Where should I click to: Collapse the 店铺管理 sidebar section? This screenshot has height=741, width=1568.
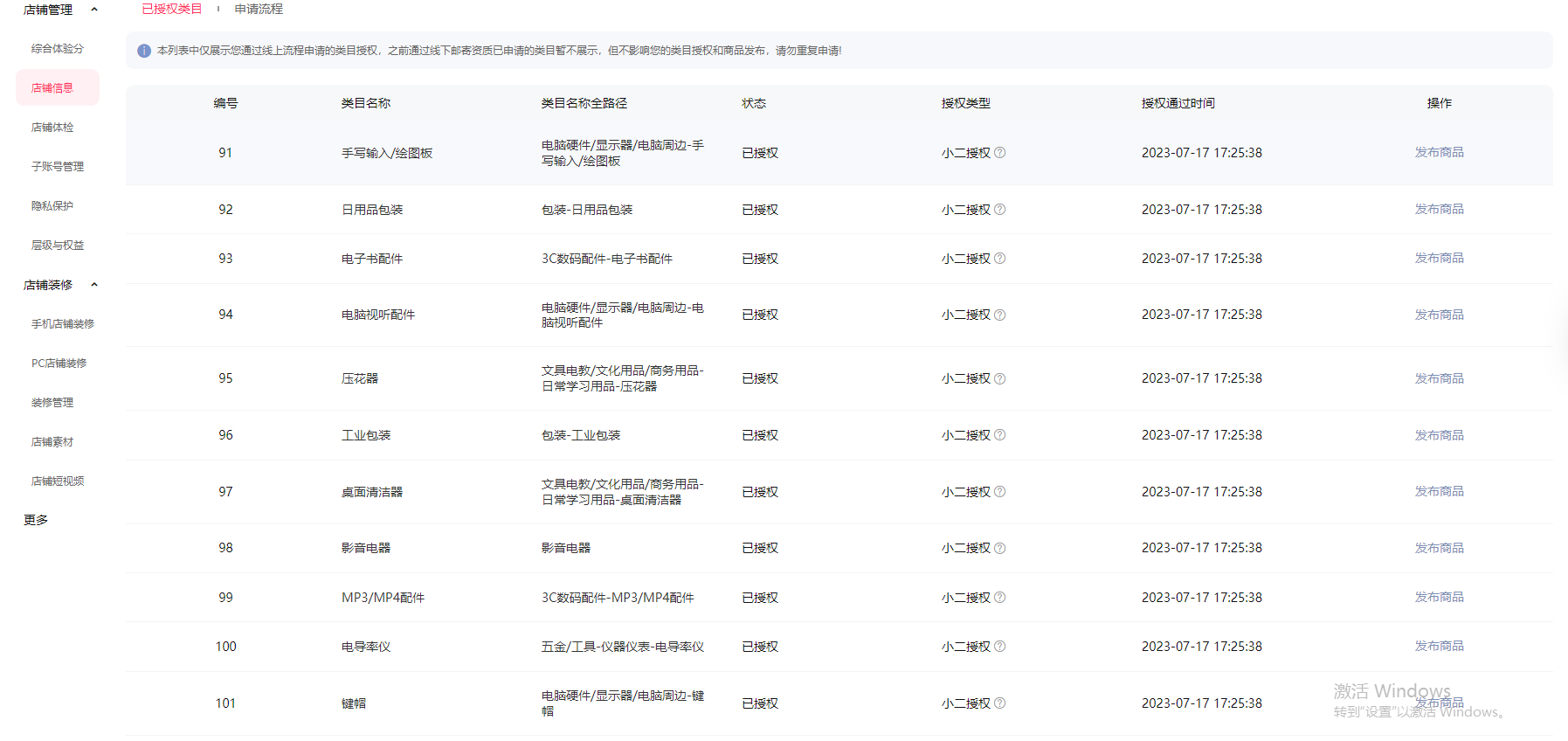tap(94, 10)
